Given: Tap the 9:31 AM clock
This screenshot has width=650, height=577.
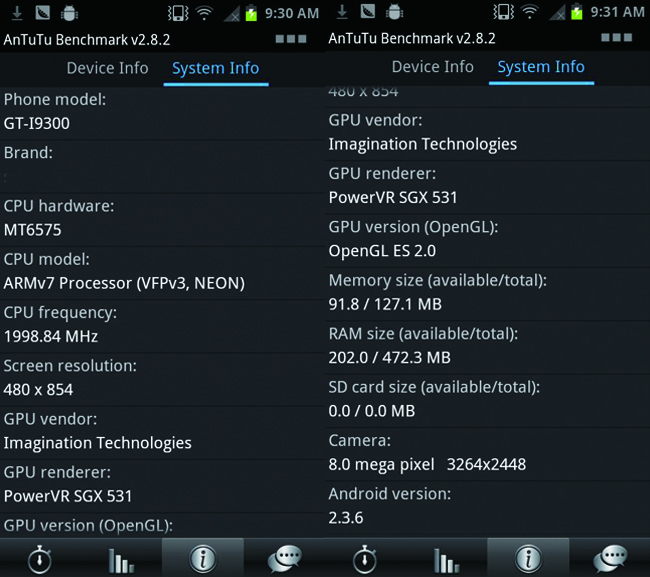Looking at the screenshot, I should pos(617,12).
